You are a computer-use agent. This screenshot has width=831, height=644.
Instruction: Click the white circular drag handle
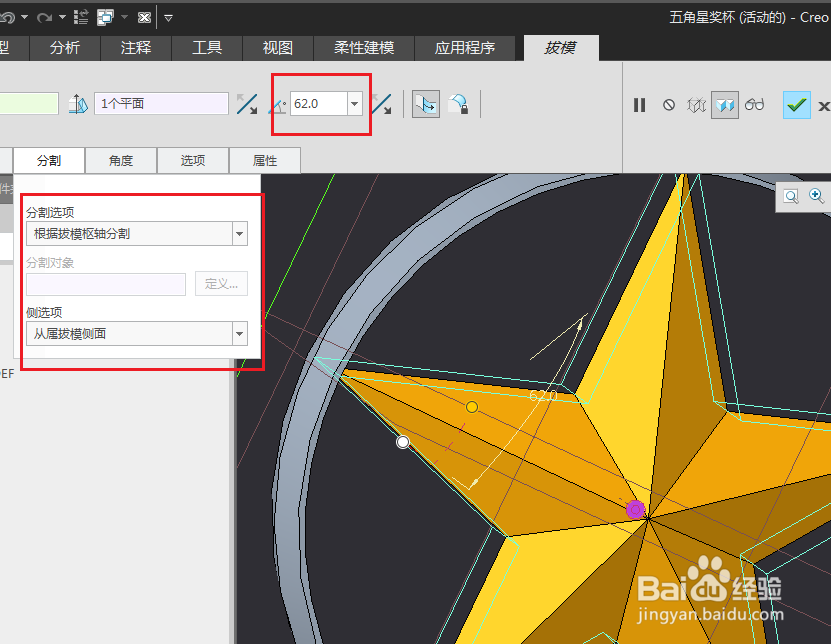coord(403,442)
